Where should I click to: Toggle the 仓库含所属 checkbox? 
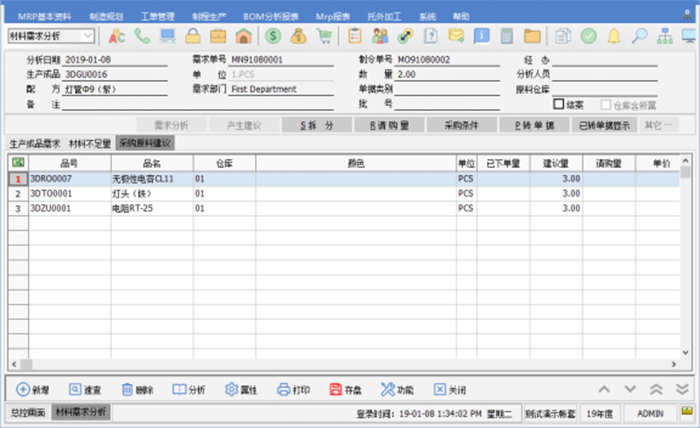click(x=606, y=103)
